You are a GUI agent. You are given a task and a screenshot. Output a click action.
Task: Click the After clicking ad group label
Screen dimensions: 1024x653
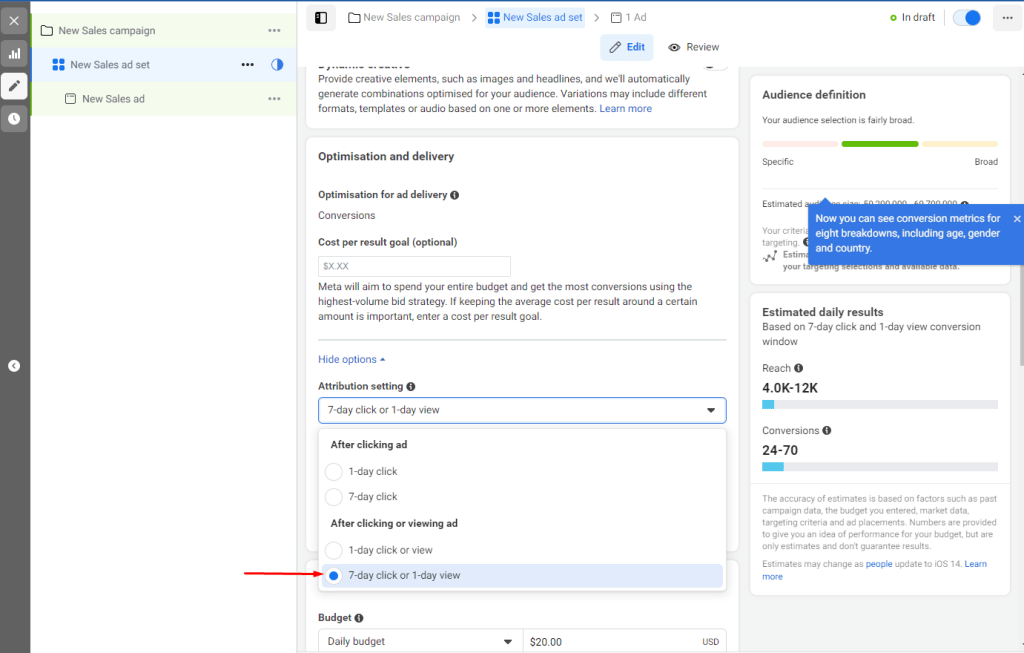tap(368, 445)
